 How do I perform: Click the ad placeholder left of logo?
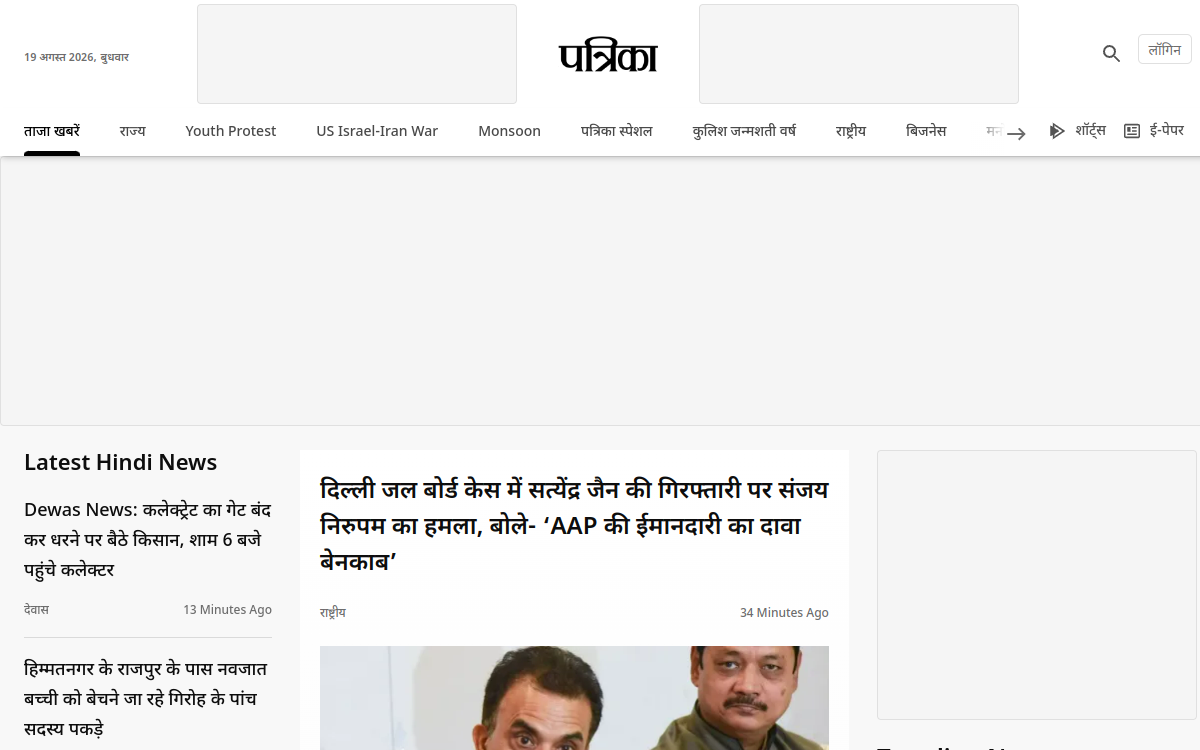[357, 54]
